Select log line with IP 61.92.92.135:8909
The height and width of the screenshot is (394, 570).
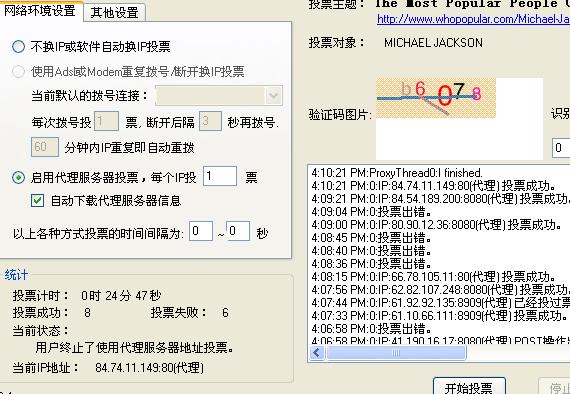point(440,303)
